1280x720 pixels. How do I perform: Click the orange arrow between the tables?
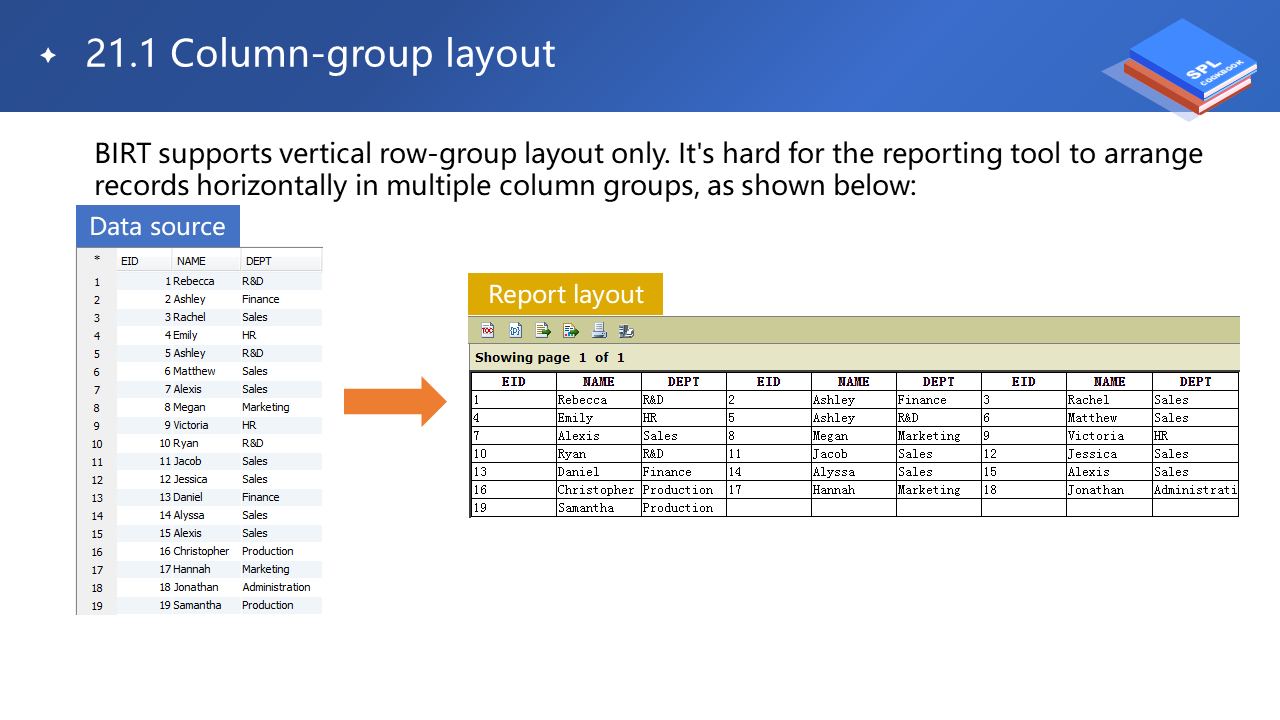tap(395, 402)
